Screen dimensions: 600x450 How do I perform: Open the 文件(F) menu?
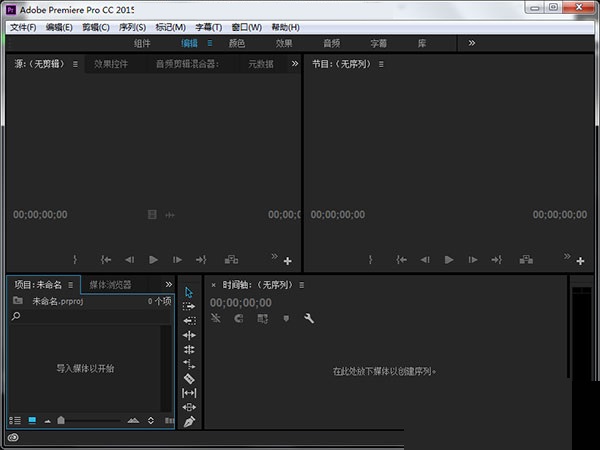23,27
